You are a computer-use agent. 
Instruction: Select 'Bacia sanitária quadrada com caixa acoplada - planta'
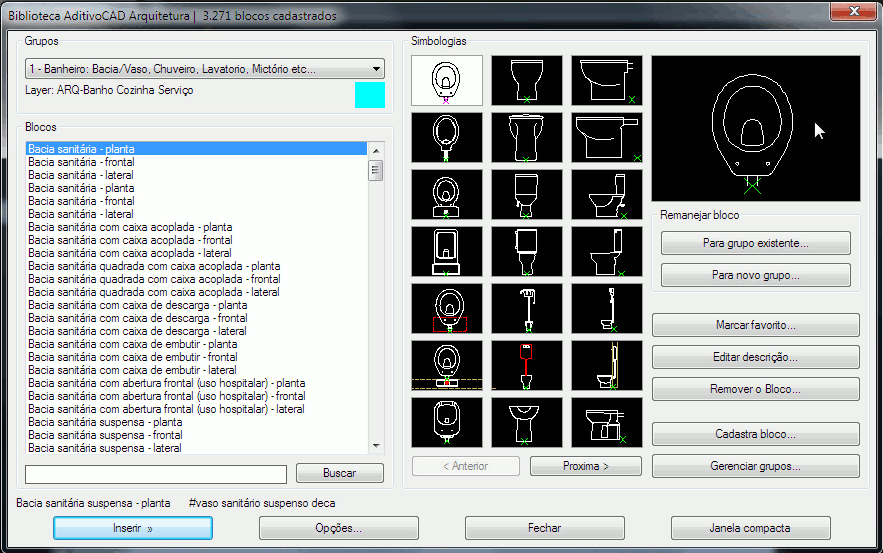(197, 266)
